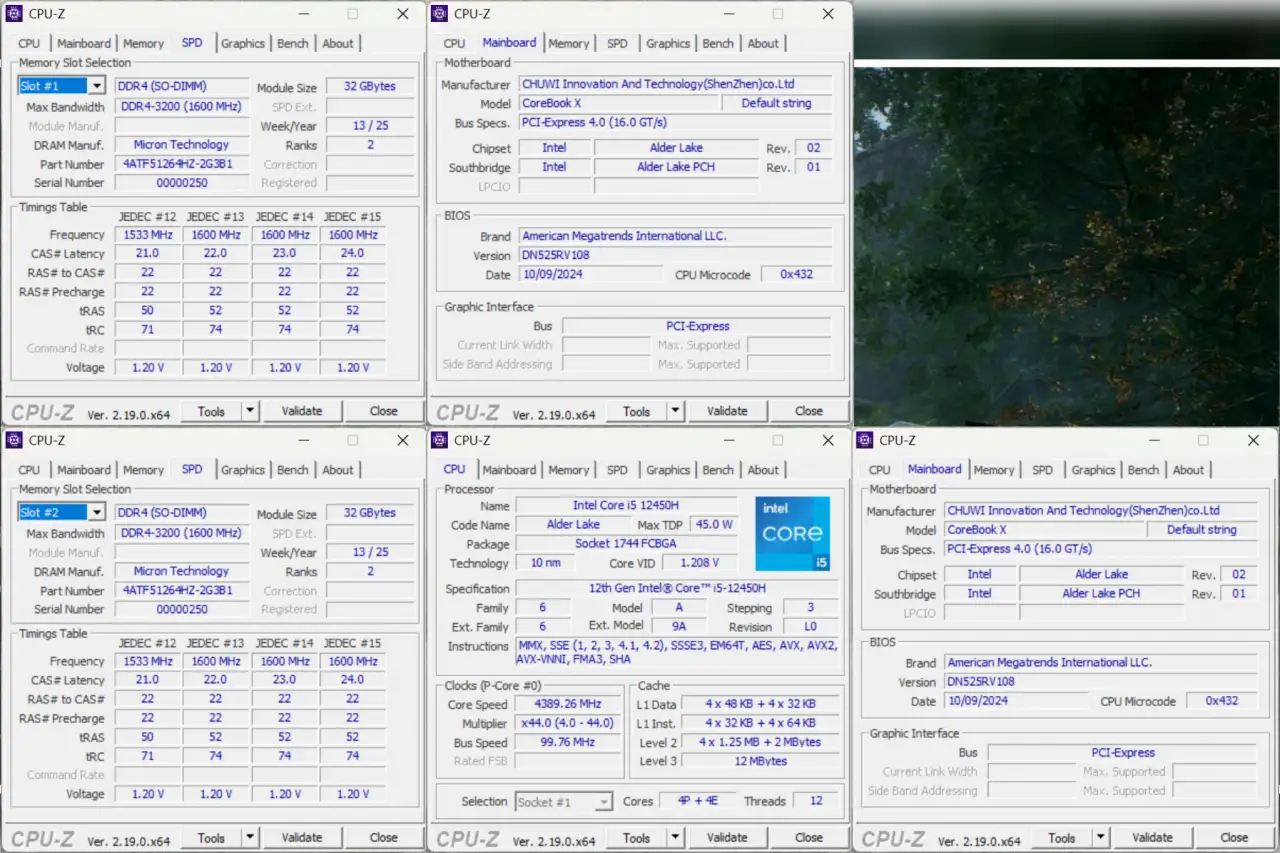Click Tools button in Slot #1 SPD window

[x=211, y=411]
